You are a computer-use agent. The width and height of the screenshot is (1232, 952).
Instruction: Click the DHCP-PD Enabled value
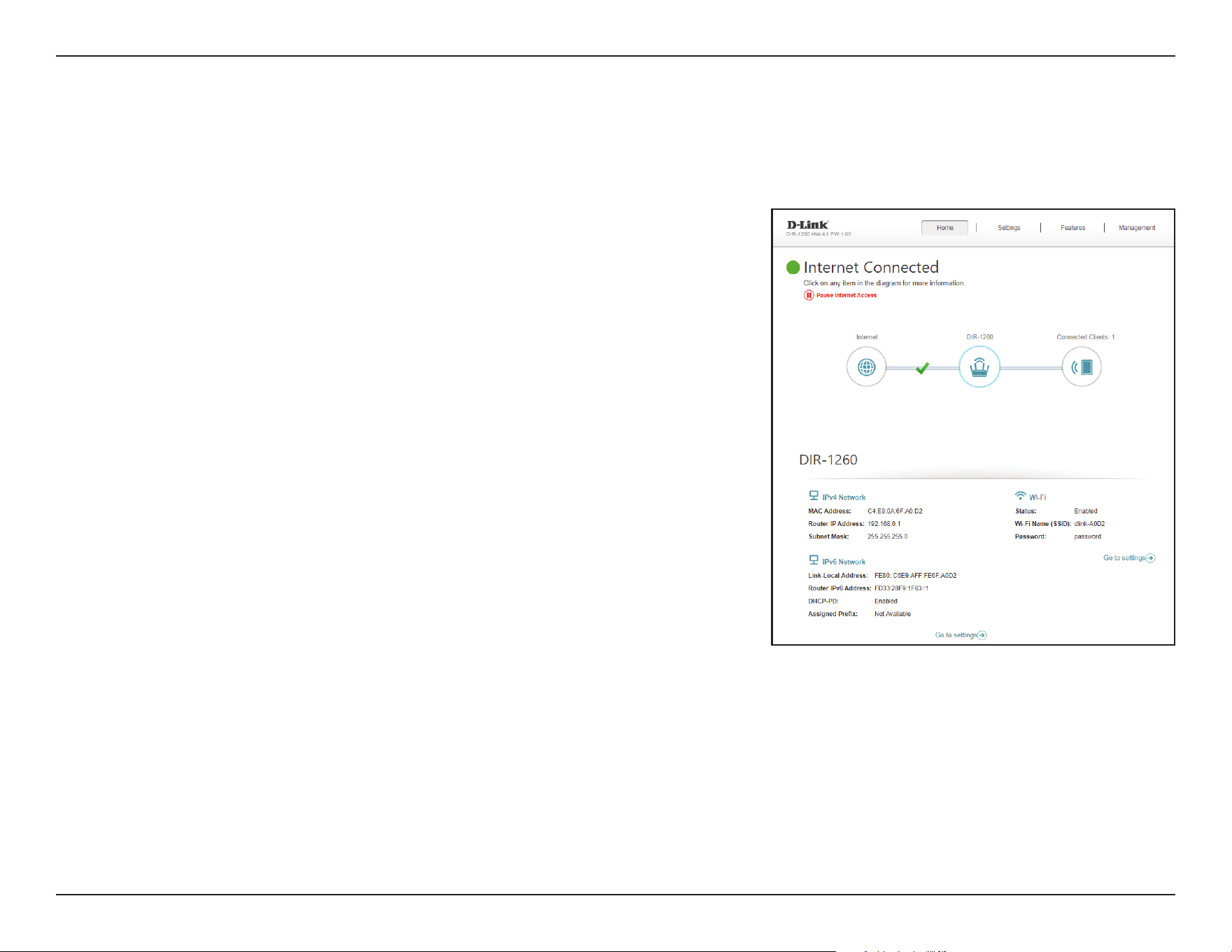pyautogui.click(x=886, y=602)
